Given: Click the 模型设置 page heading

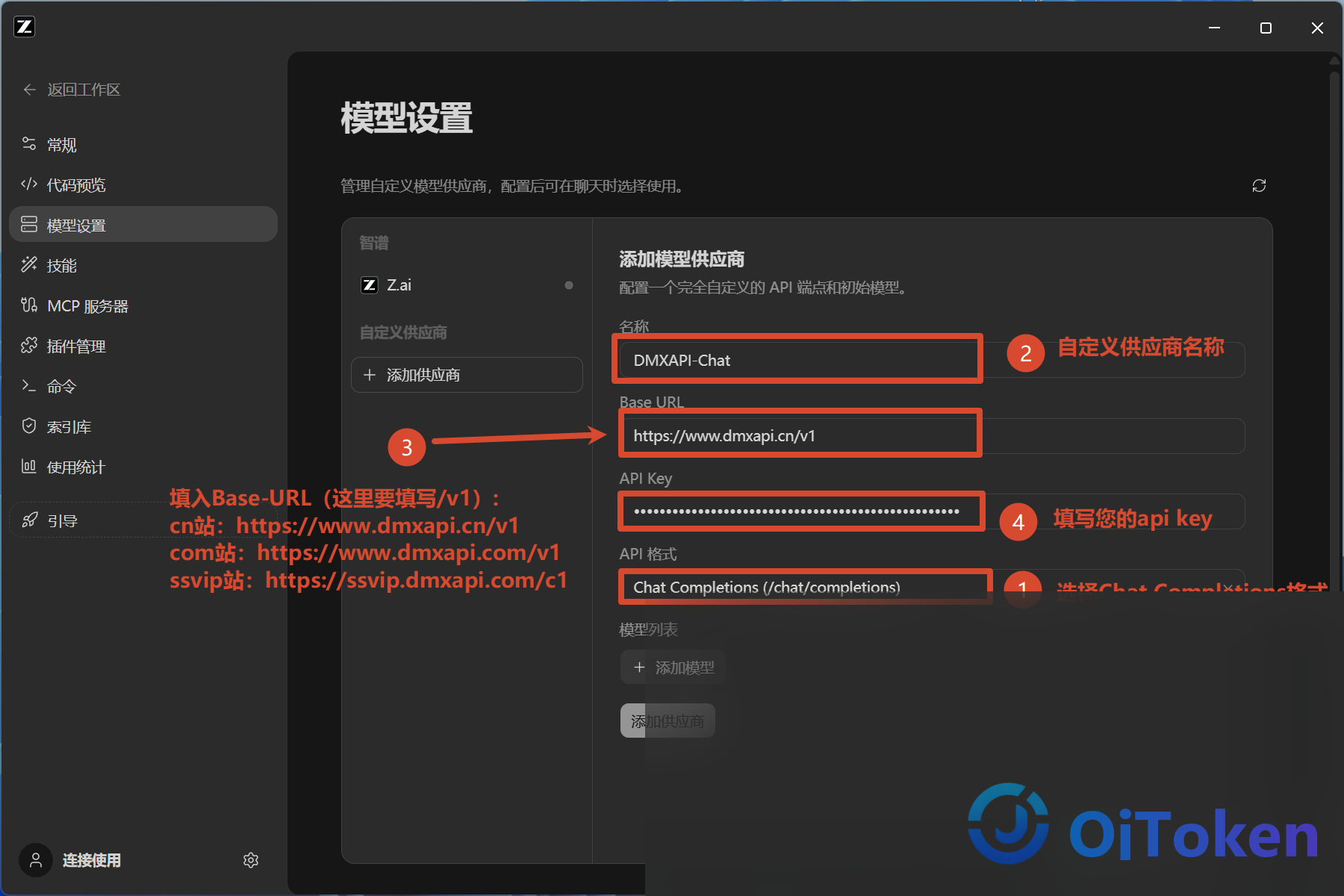Looking at the screenshot, I should (407, 118).
